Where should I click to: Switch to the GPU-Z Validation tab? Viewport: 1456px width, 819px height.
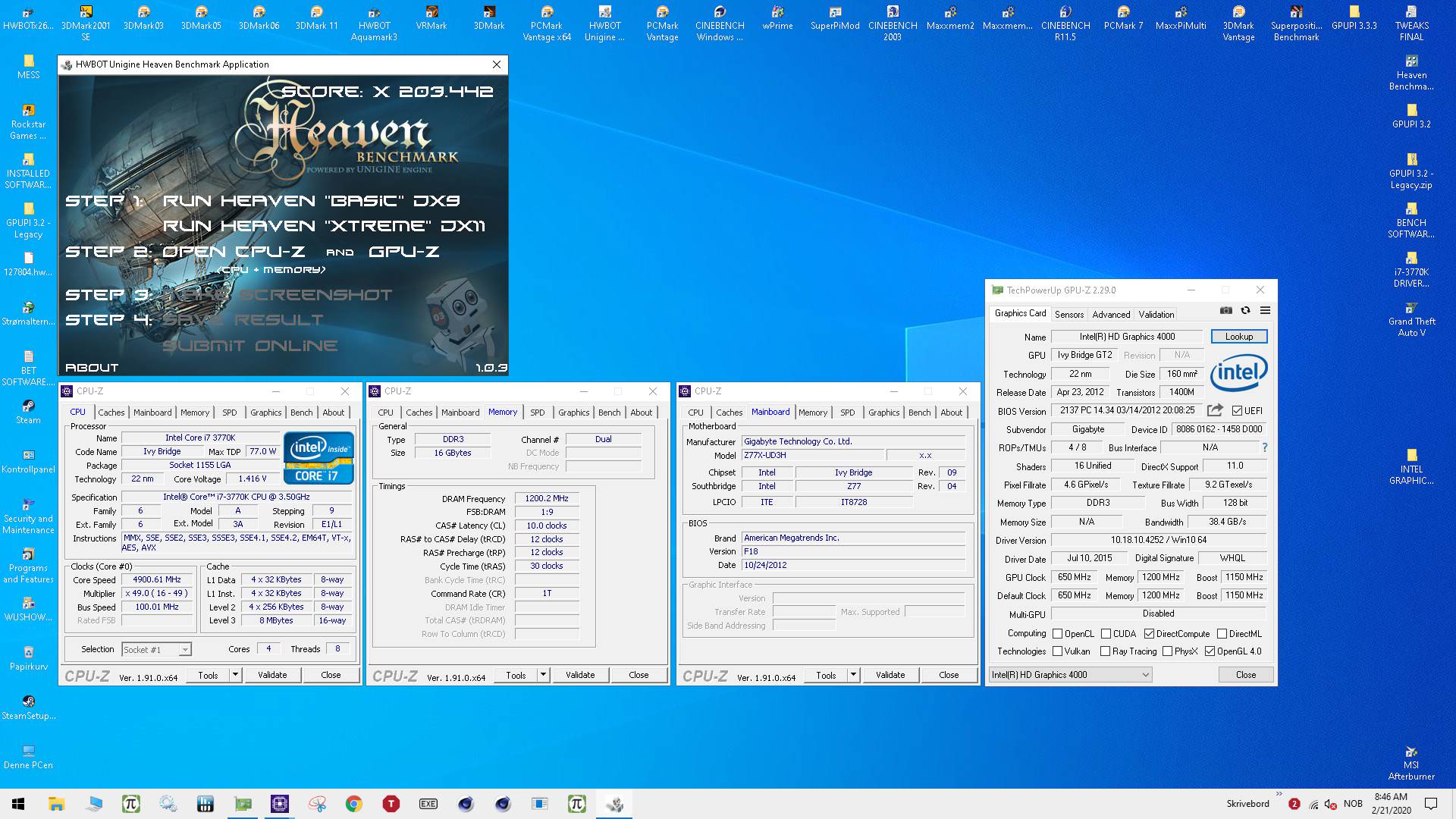tap(1156, 315)
